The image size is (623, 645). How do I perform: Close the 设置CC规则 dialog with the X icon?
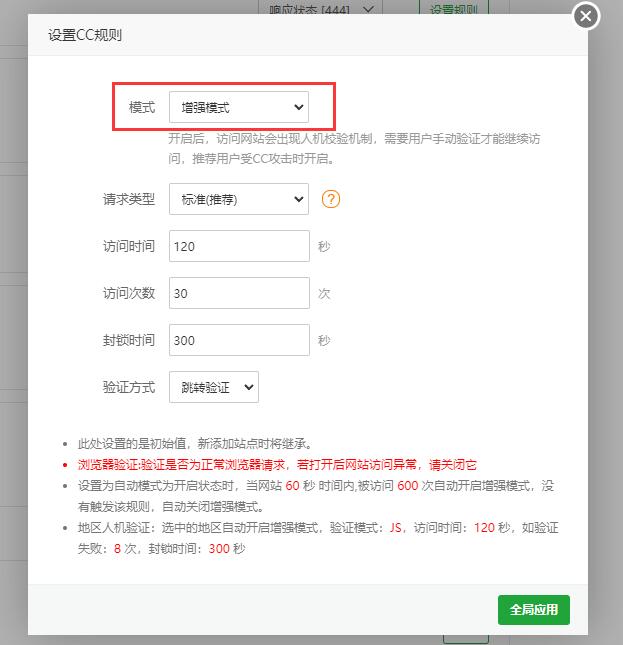586,16
